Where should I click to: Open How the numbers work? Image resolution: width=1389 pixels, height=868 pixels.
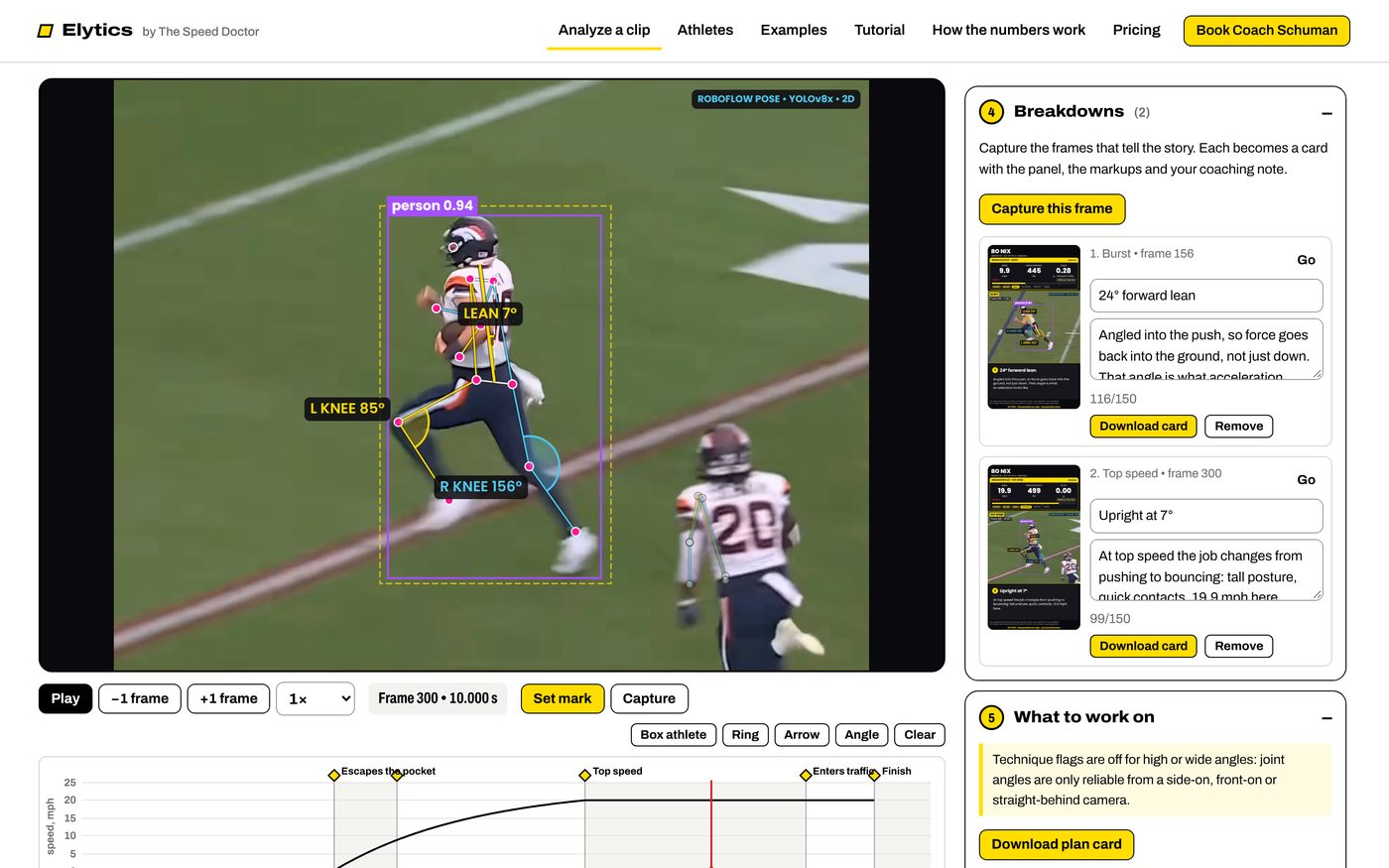click(1009, 30)
